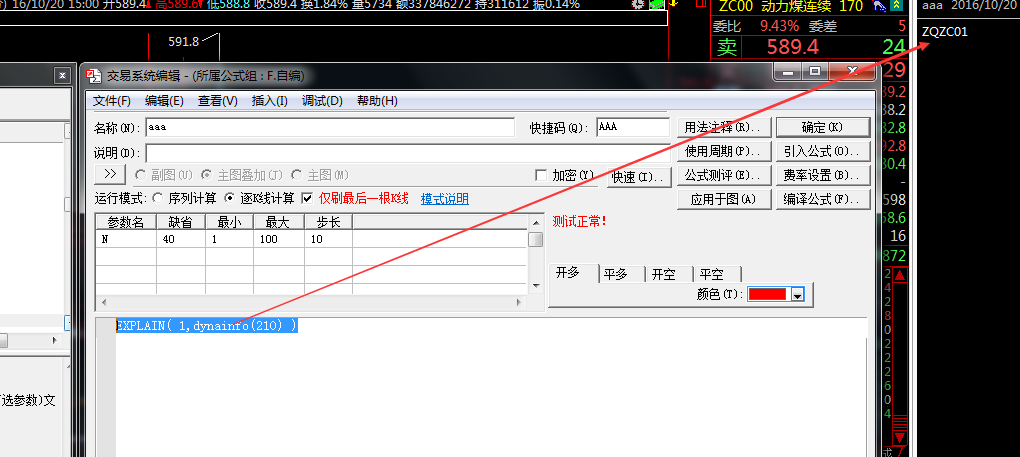
Task: Click maximum value cell 100
Action: tap(279, 239)
